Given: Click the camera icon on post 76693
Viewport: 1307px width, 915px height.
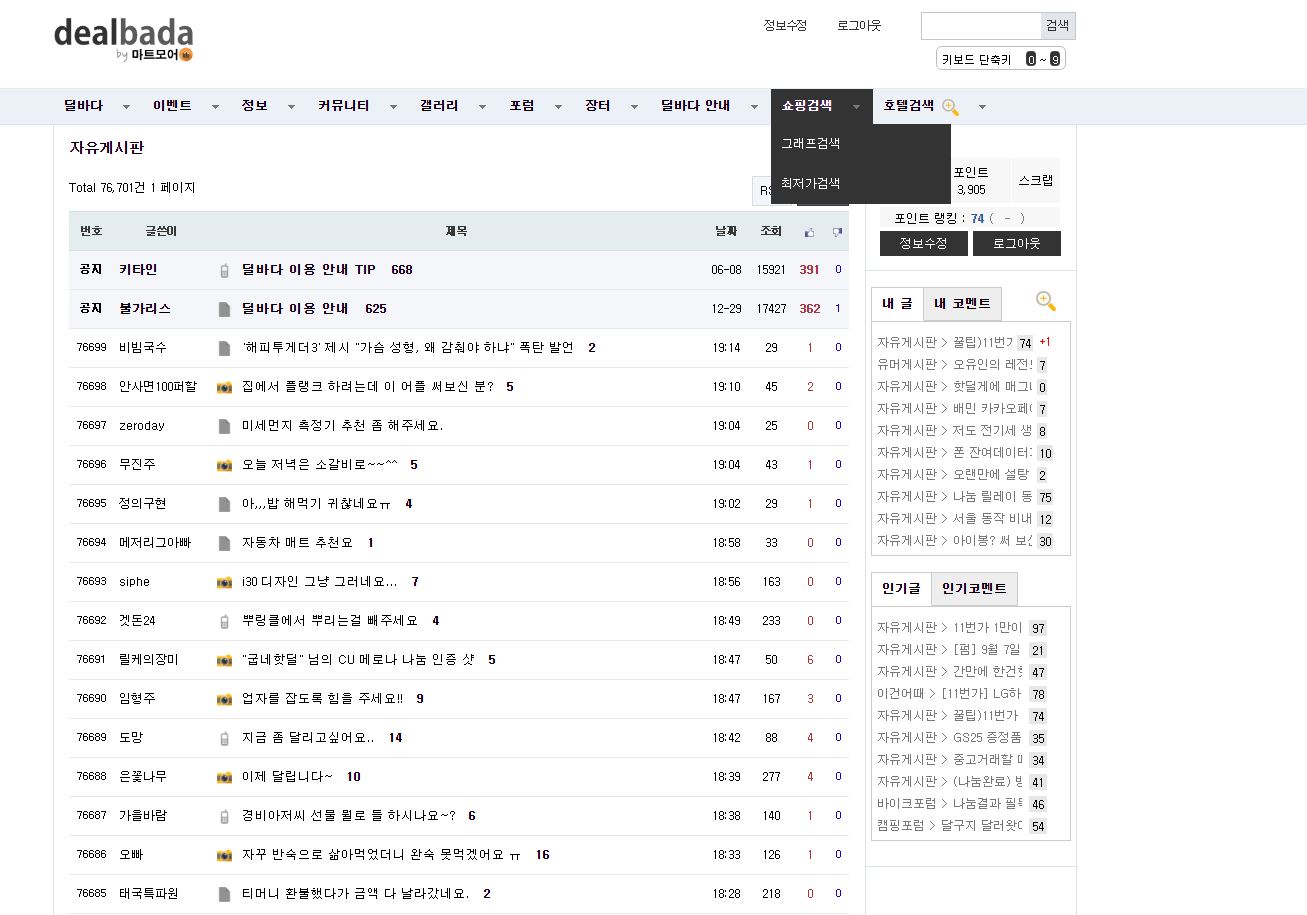Looking at the screenshot, I should coord(224,582).
